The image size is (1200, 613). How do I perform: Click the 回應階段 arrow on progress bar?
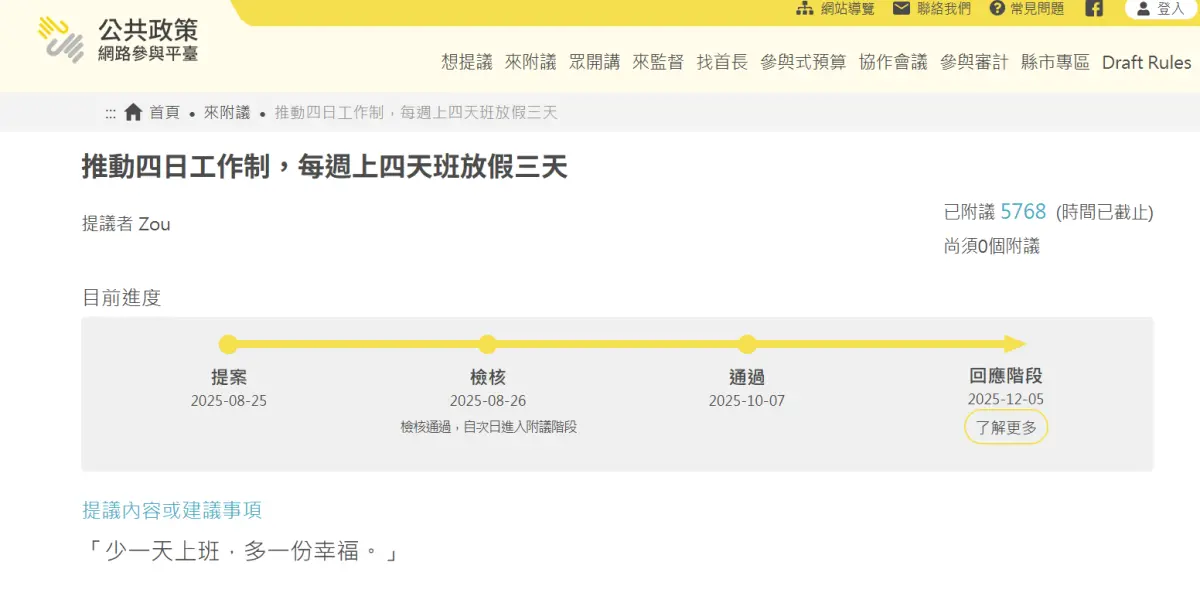(x=1014, y=345)
